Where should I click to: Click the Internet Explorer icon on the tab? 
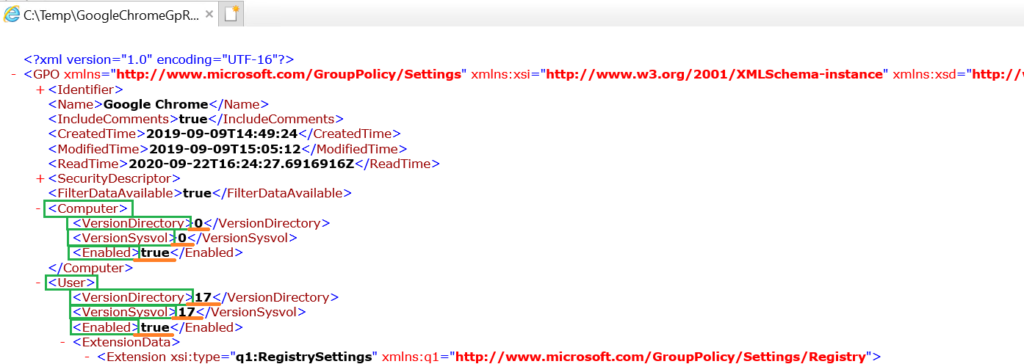[11, 15]
